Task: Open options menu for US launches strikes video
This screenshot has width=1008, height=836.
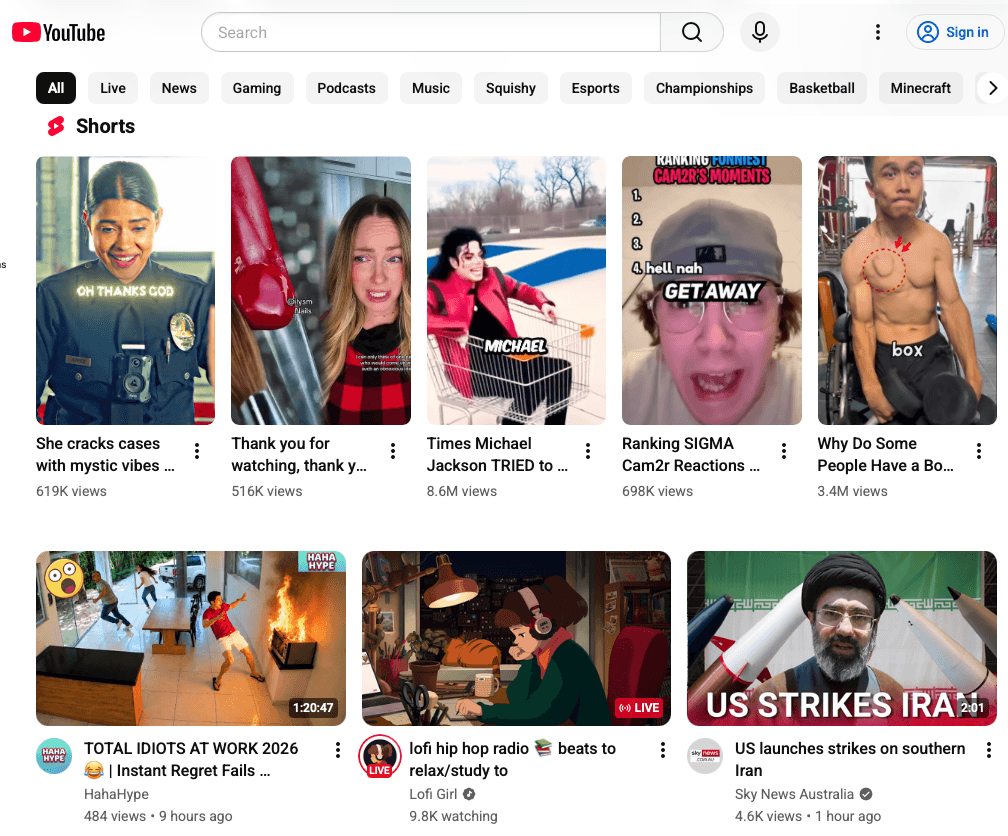Action: (x=989, y=750)
